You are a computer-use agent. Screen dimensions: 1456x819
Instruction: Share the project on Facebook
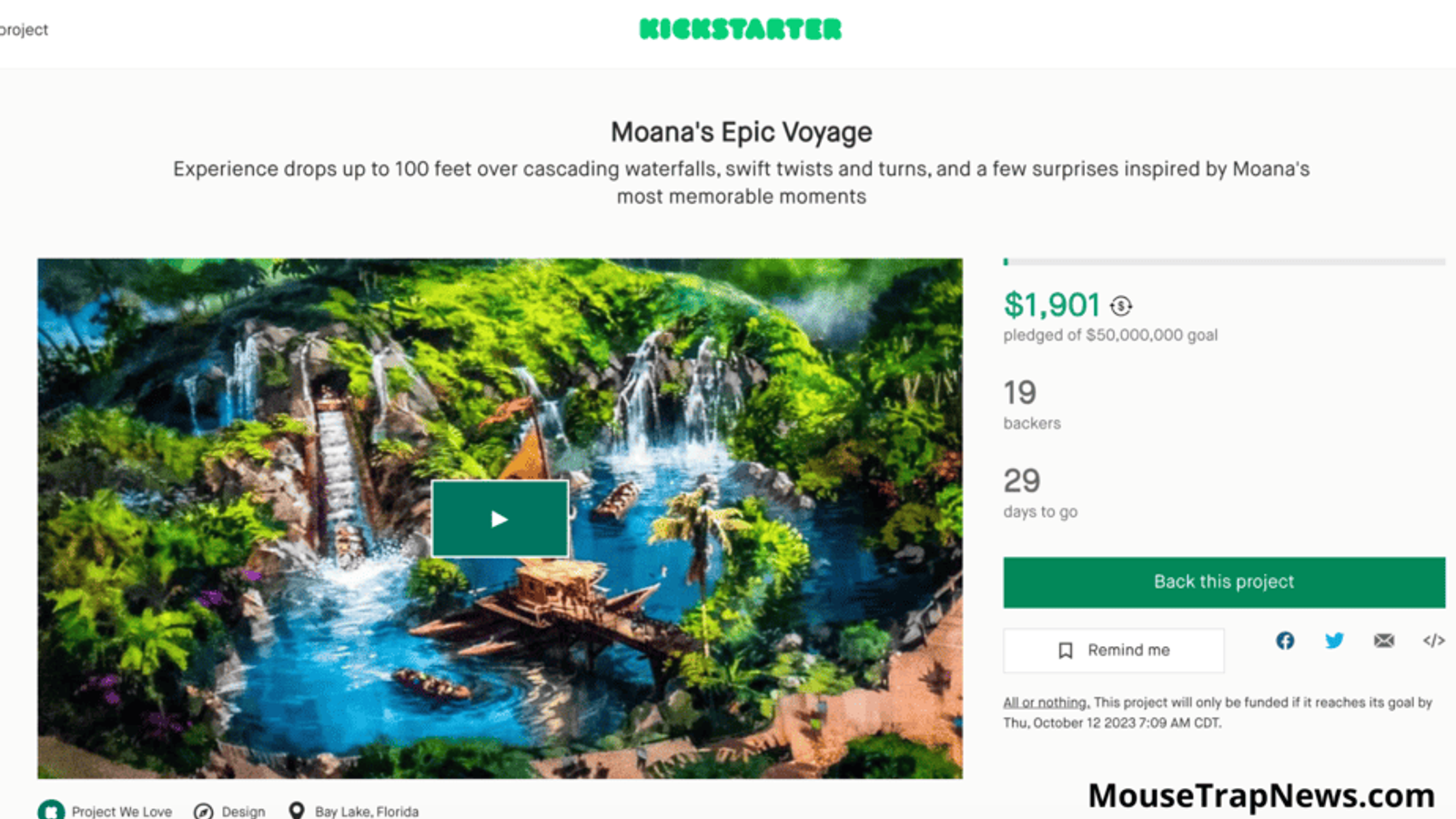pyautogui.click(x=1285, y=641)
